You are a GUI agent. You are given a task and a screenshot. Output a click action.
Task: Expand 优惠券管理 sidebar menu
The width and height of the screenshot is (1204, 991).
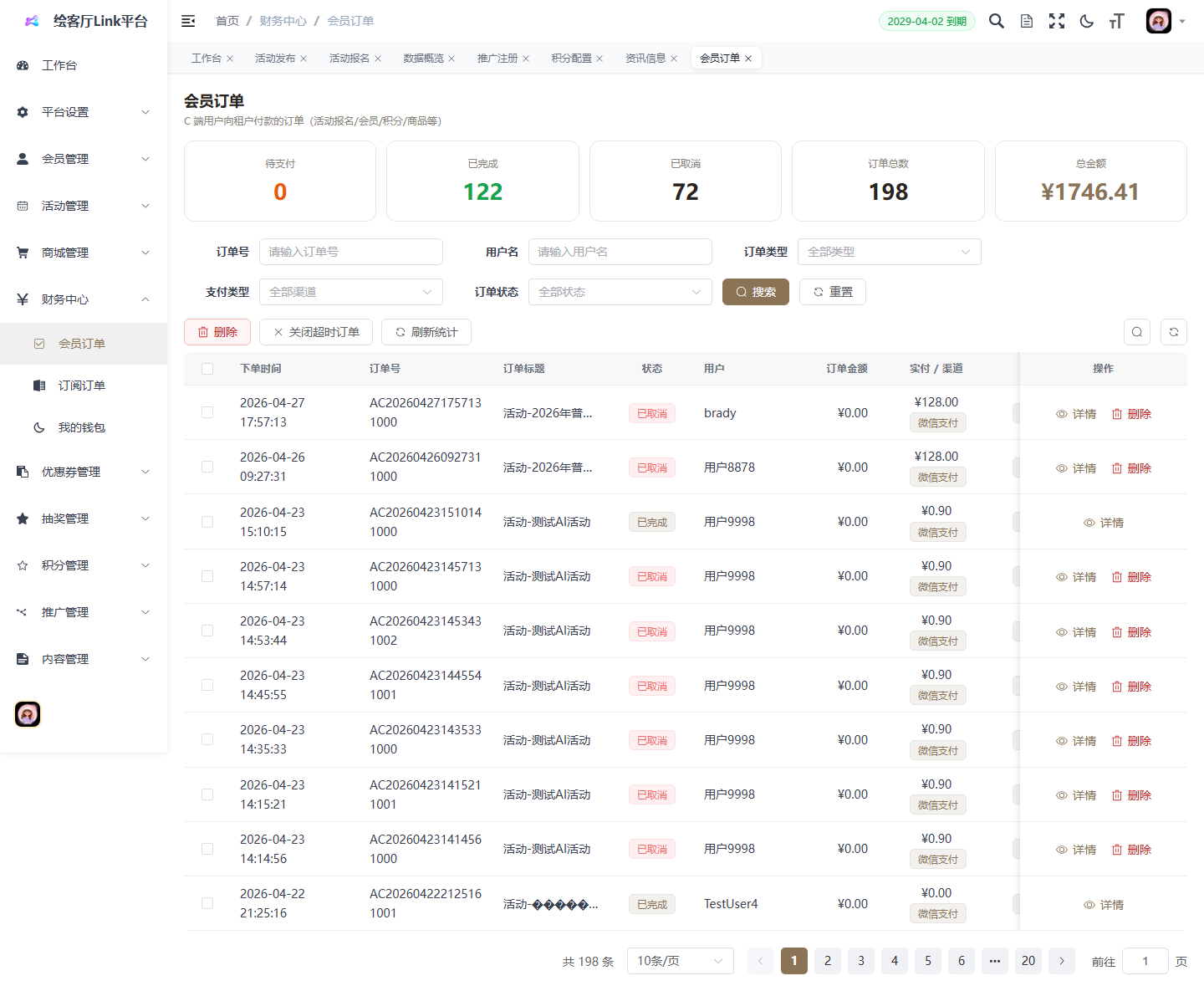pyautogui.click(x=84, y=472)
